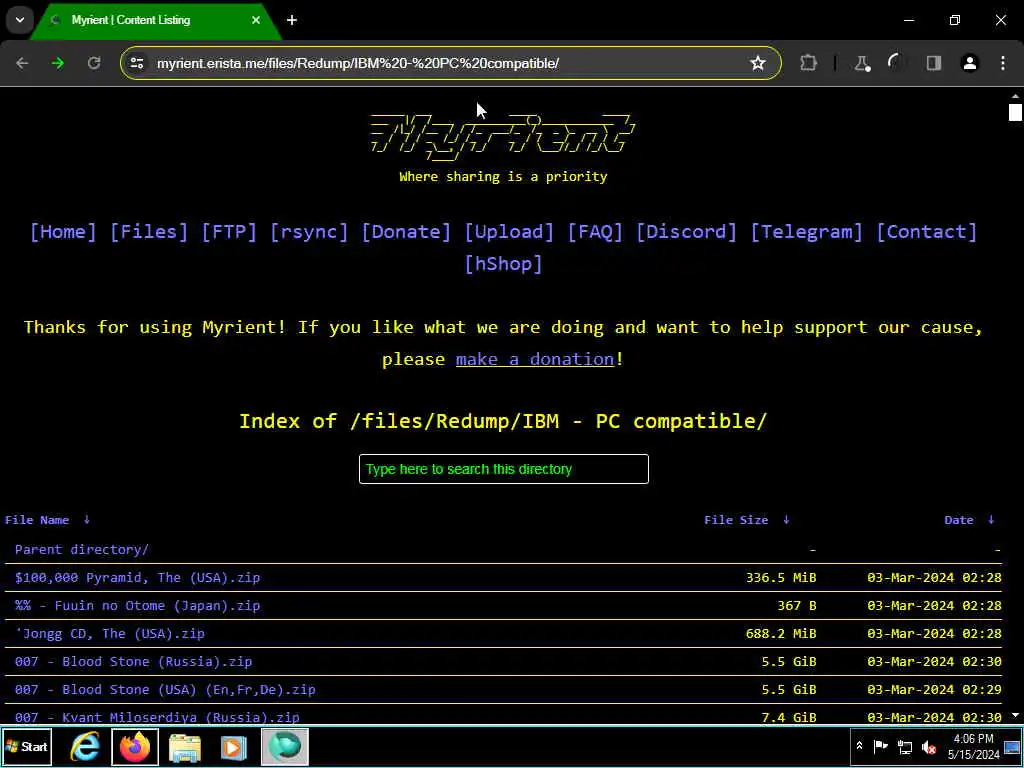This screenshot has height=768, width=1024.
Task: Click the muted volume tray icon
Action: 929,746
